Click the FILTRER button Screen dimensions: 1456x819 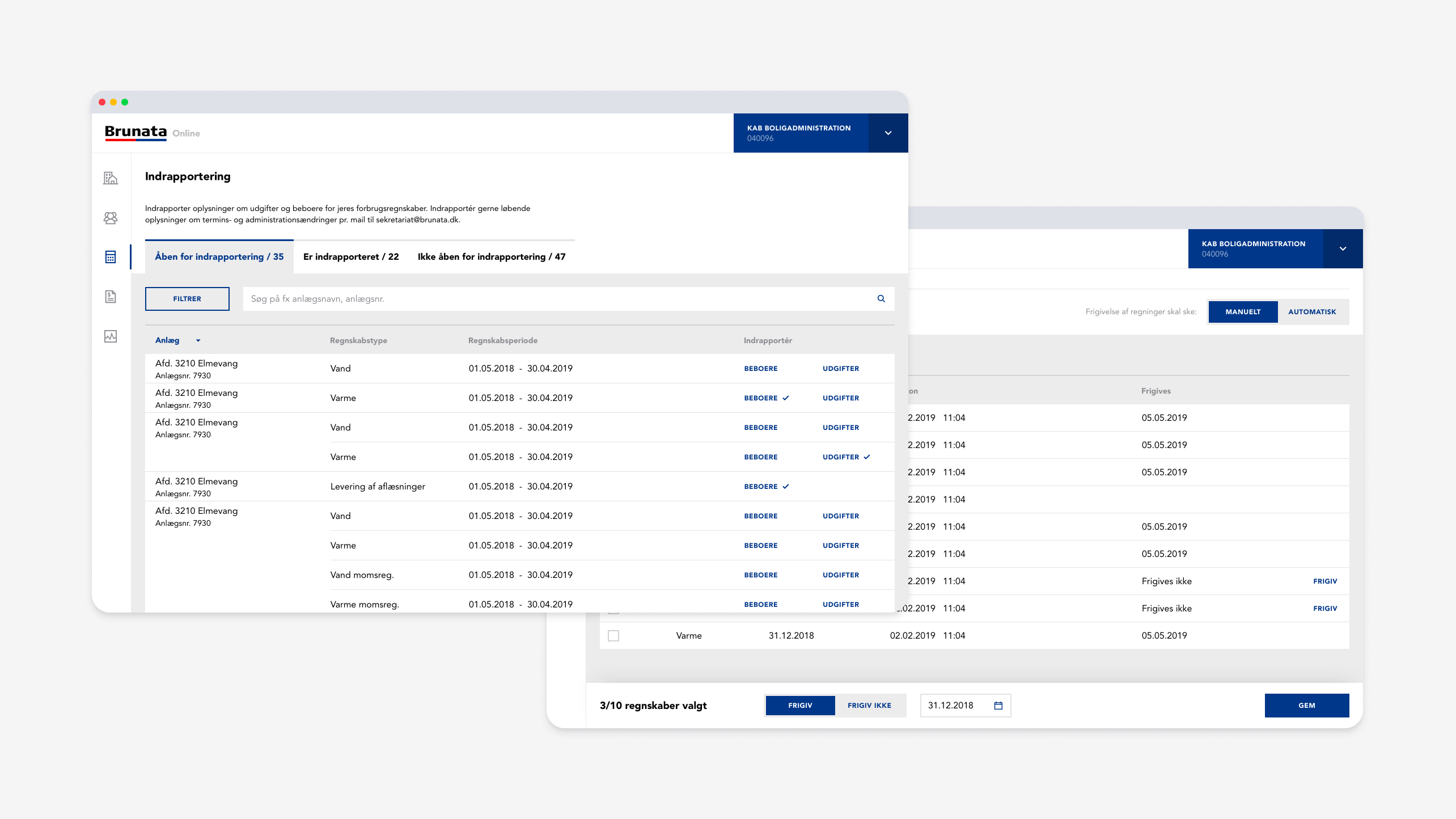pyautogui.click(x=187, y=299)
